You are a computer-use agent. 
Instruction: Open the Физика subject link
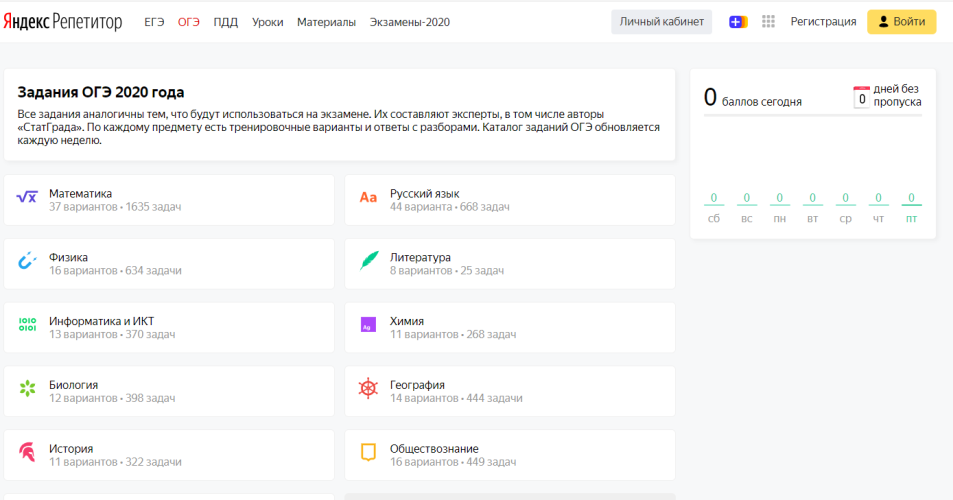tap(68, 258)
